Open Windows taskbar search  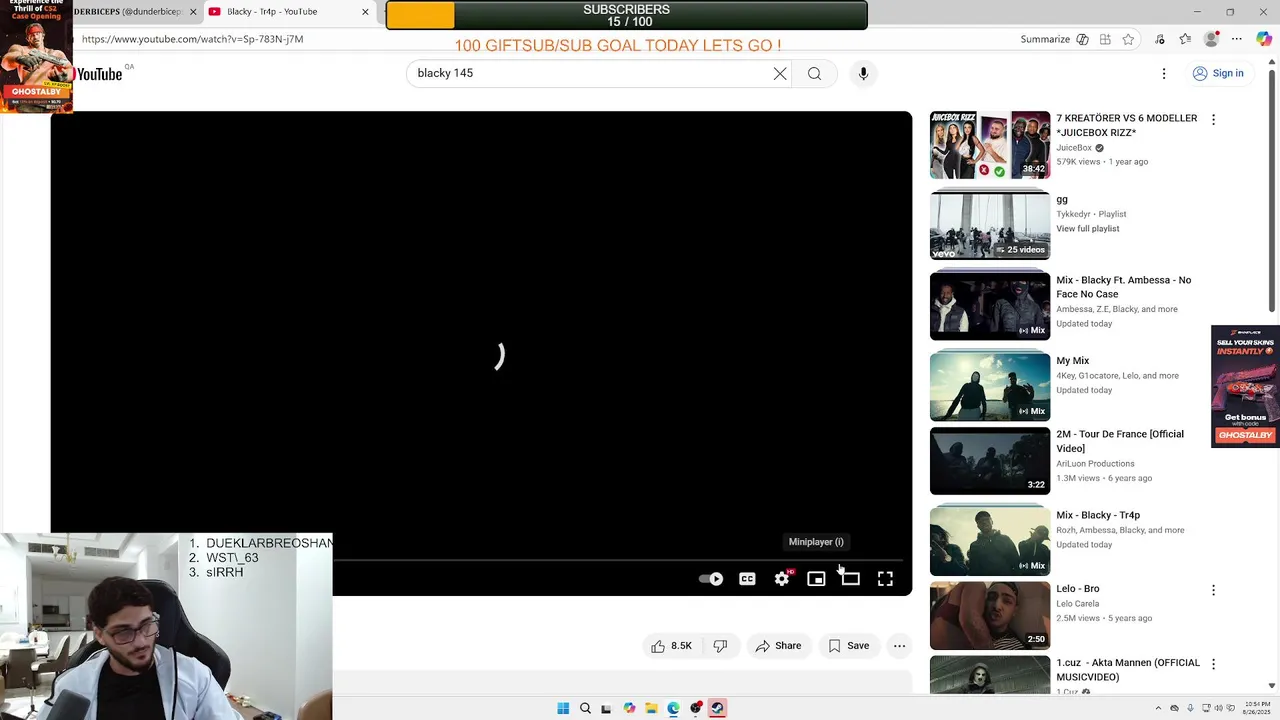pos(585,708)
